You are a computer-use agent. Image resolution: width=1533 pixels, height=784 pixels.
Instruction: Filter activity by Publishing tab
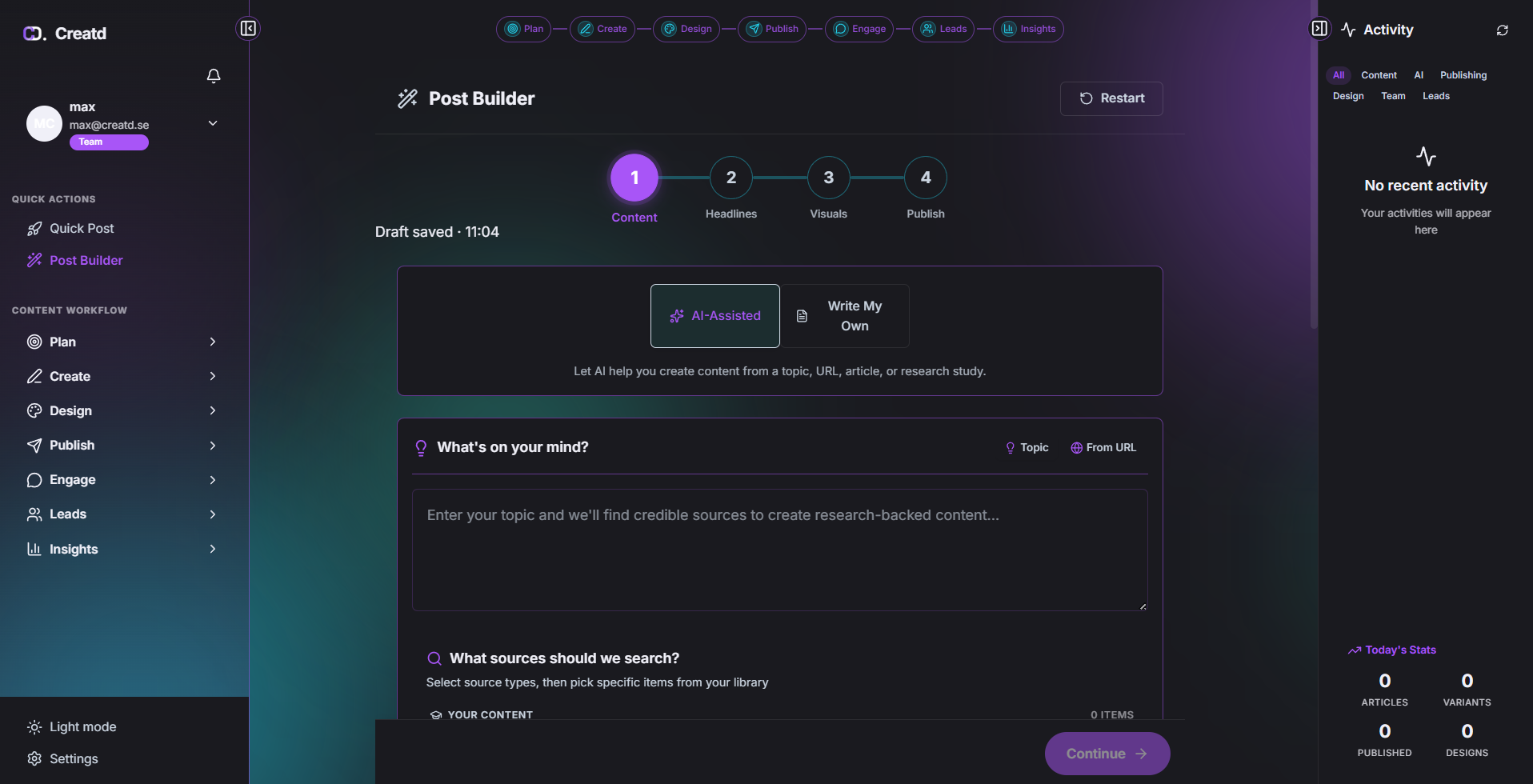(1463, 75)
